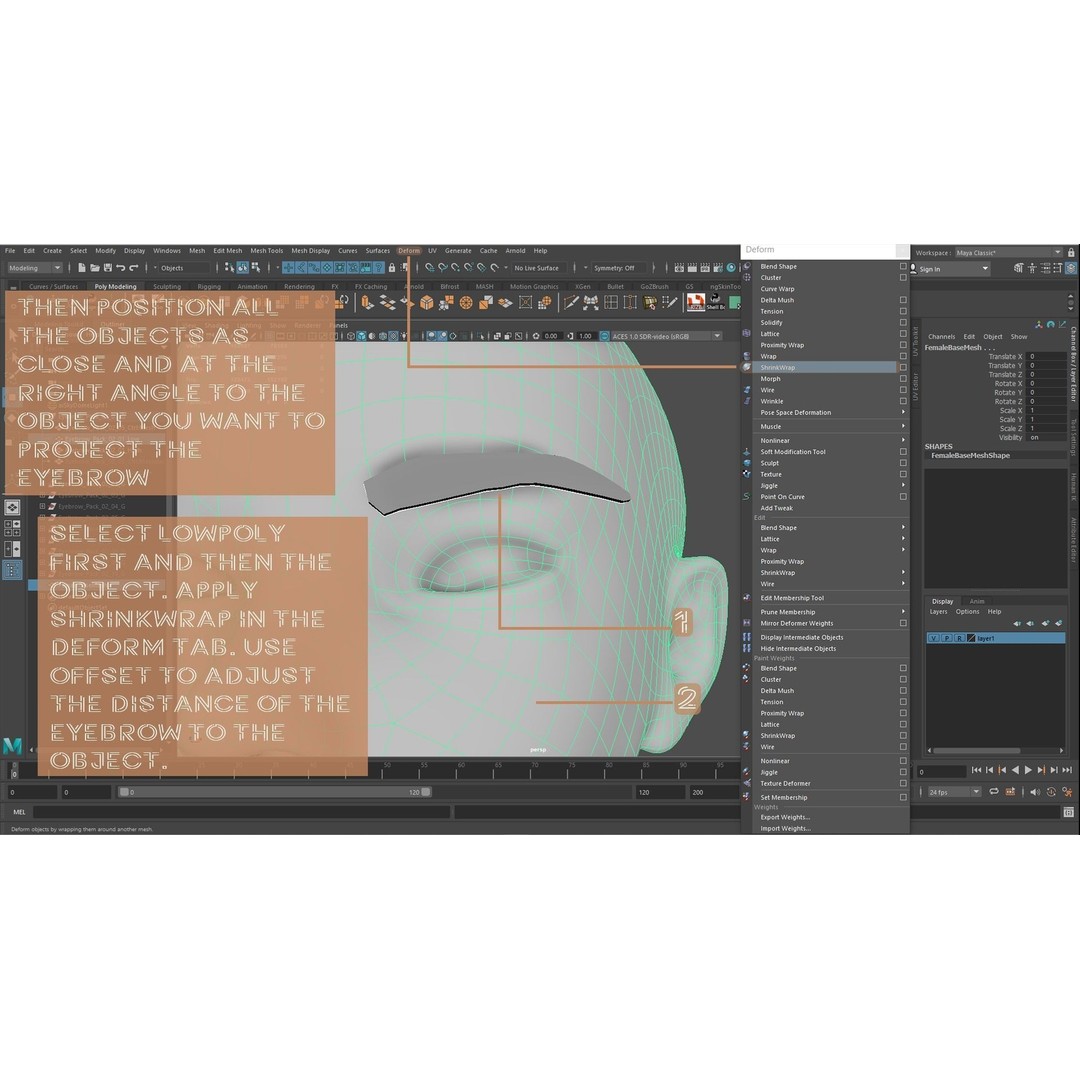
Task: Click the Redo arrow icon
Action: coord(134,268)
